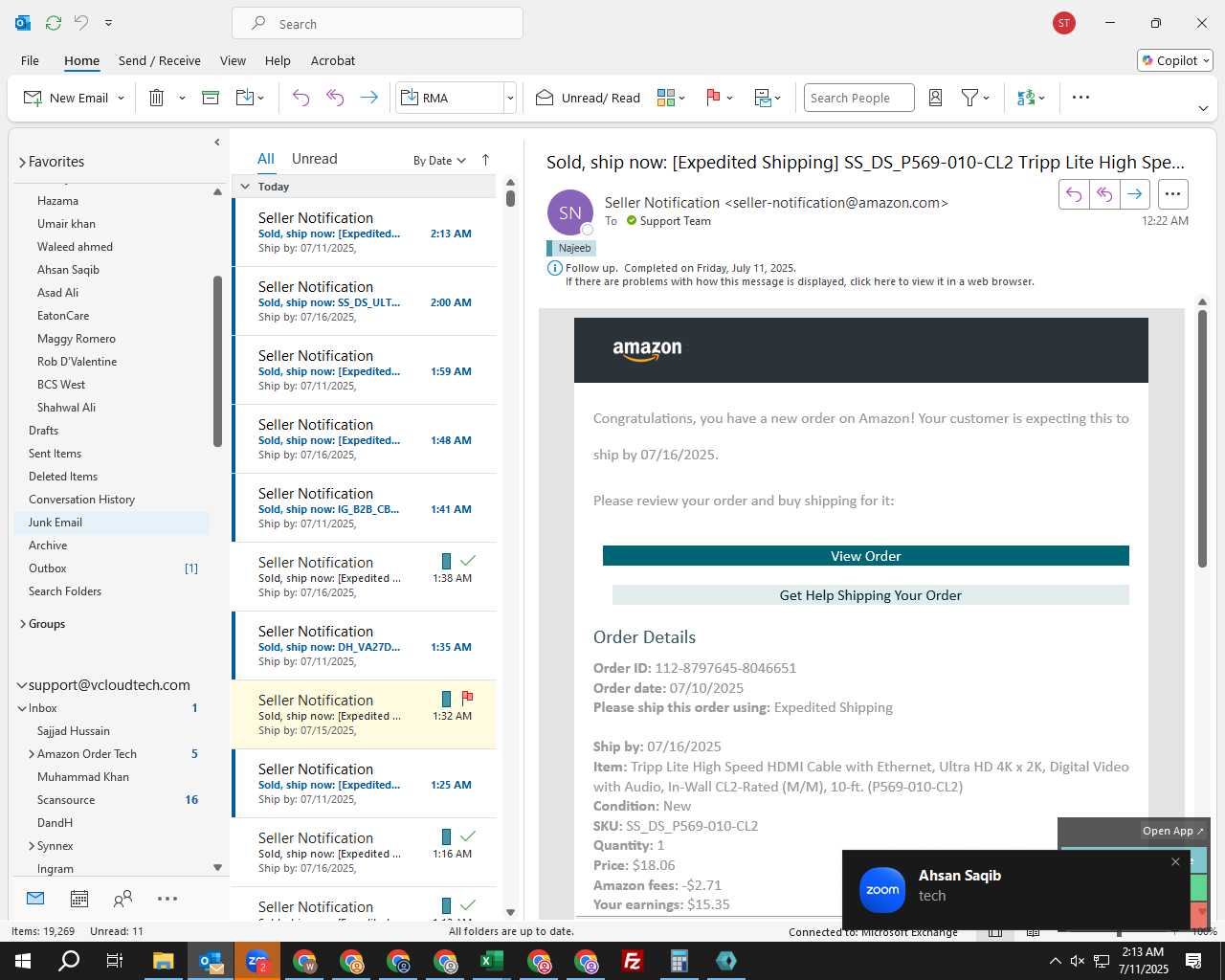Select Junk Email folder

pos(113,523)
